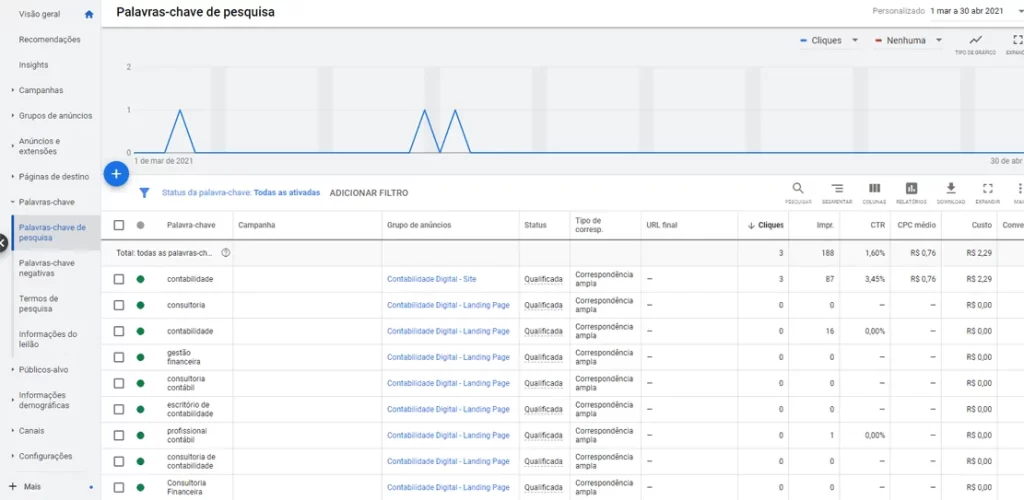
Task: Go to Termos de pesquisa in sidebar
Action: (40, 304)
